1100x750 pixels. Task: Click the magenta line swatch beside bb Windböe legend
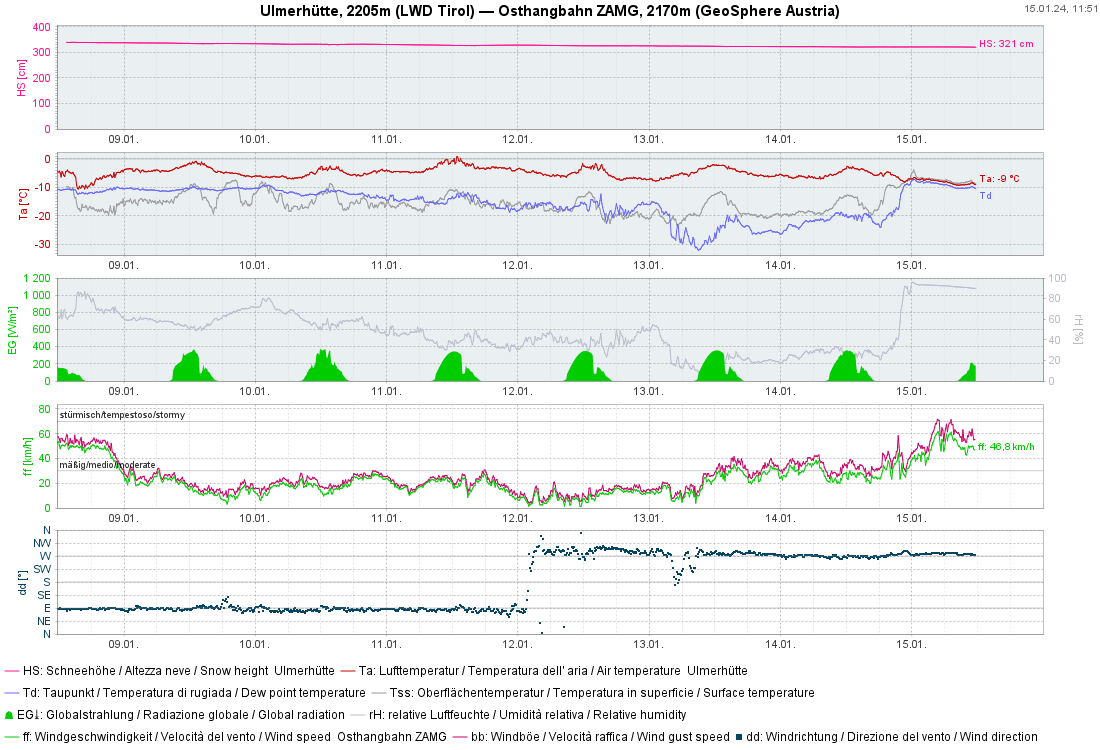click(x=460, y=737)
